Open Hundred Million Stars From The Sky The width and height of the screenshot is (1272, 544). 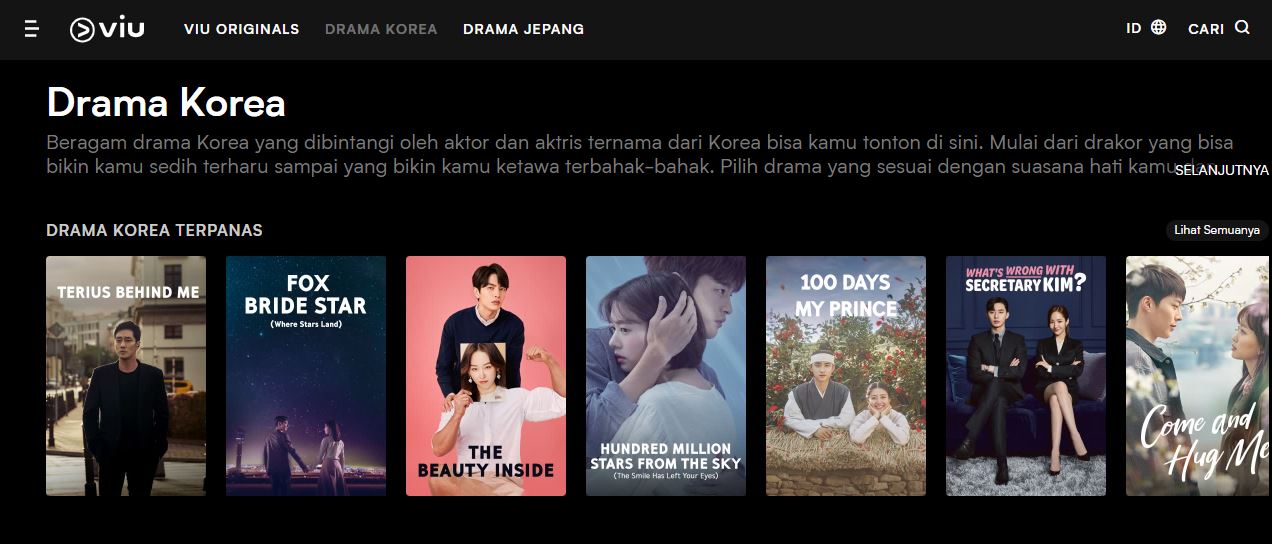(x=666, y=376)
